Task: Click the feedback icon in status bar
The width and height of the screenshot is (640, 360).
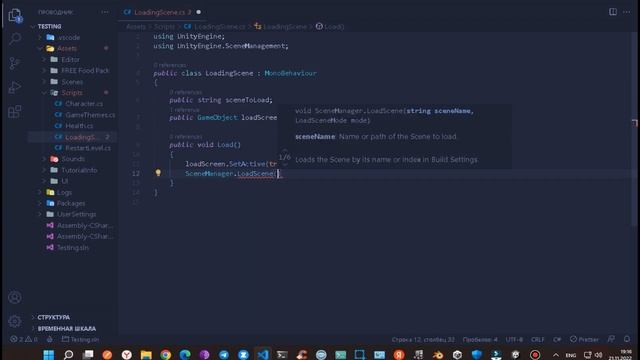Action: pyautogui.click(x=611, y=339)
